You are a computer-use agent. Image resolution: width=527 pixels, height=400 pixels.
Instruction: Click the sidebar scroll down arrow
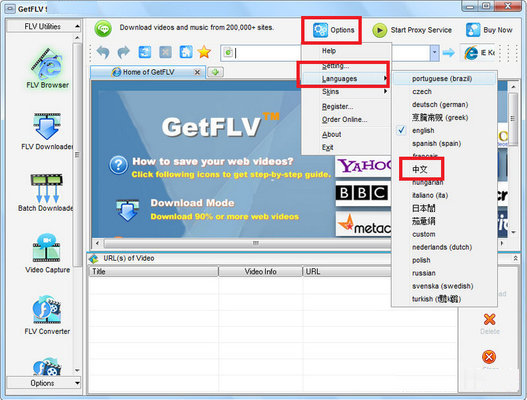[x=77, y=370]
